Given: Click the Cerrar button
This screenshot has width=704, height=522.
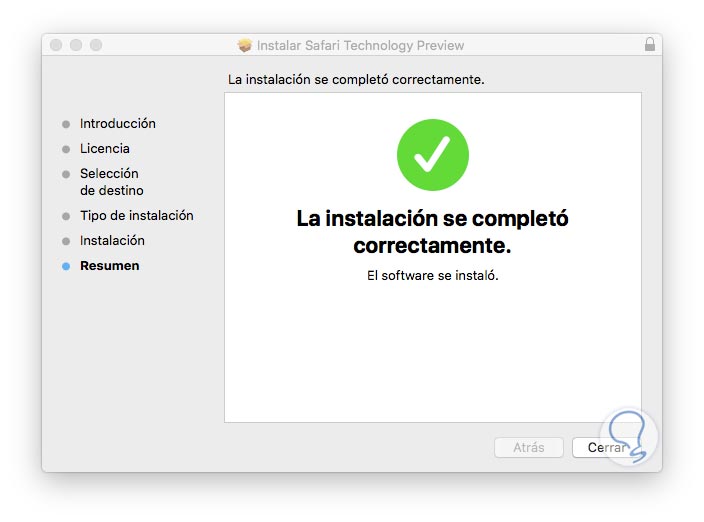Looking at the screenshot, I should point(607,447).
